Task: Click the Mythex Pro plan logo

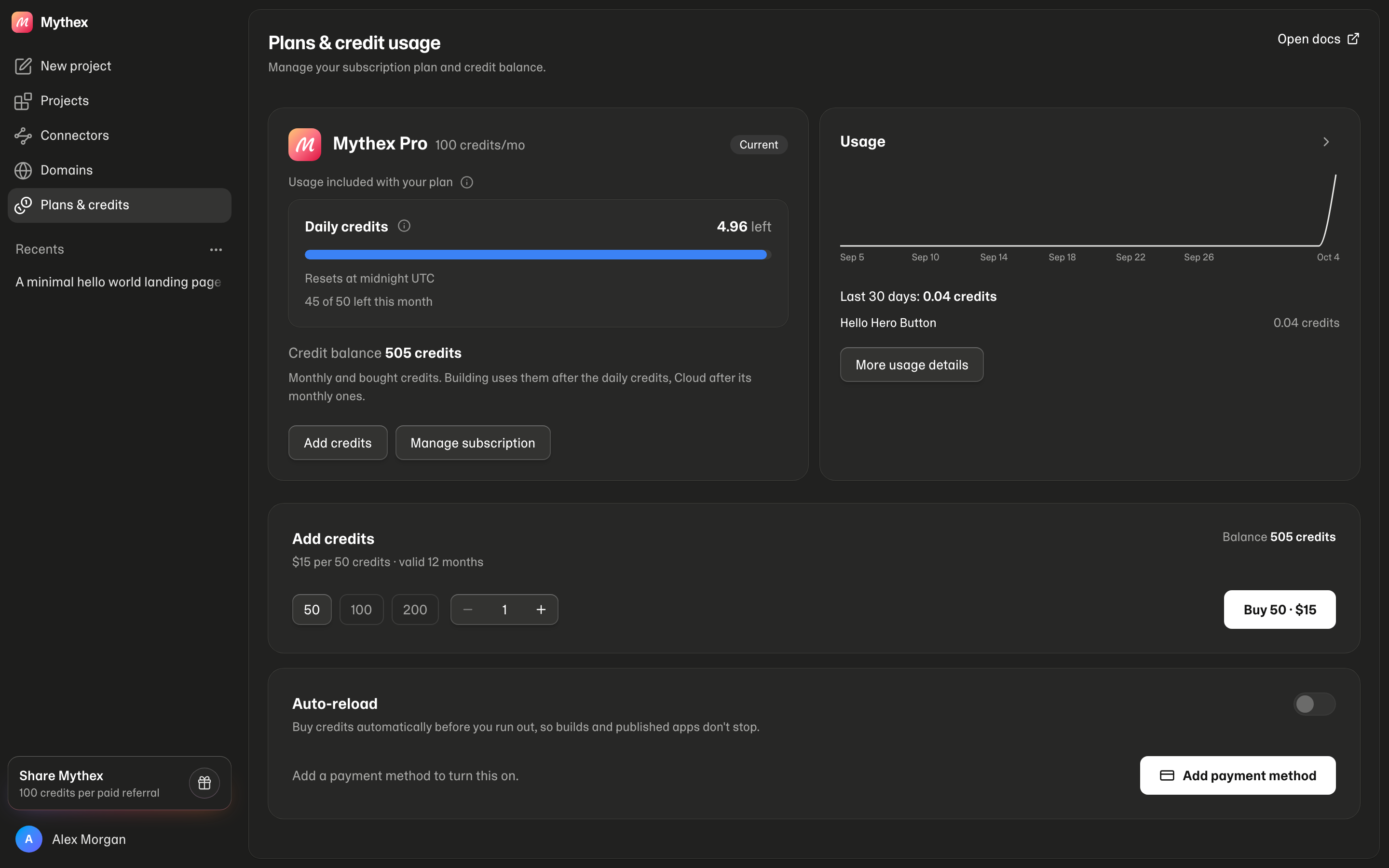Action: (x=305, y=145)
